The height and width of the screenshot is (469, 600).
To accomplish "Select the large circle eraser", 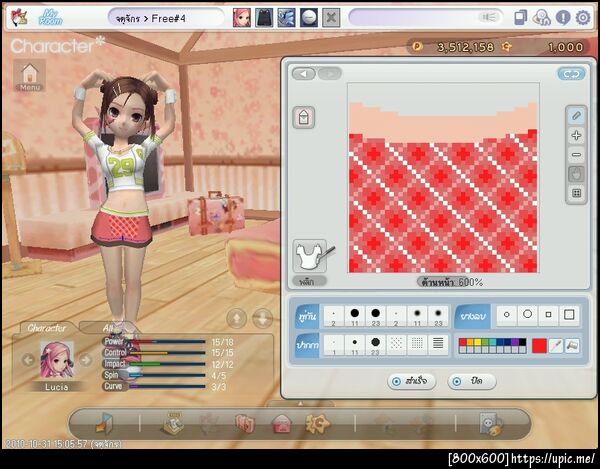I will pos(528,315).
